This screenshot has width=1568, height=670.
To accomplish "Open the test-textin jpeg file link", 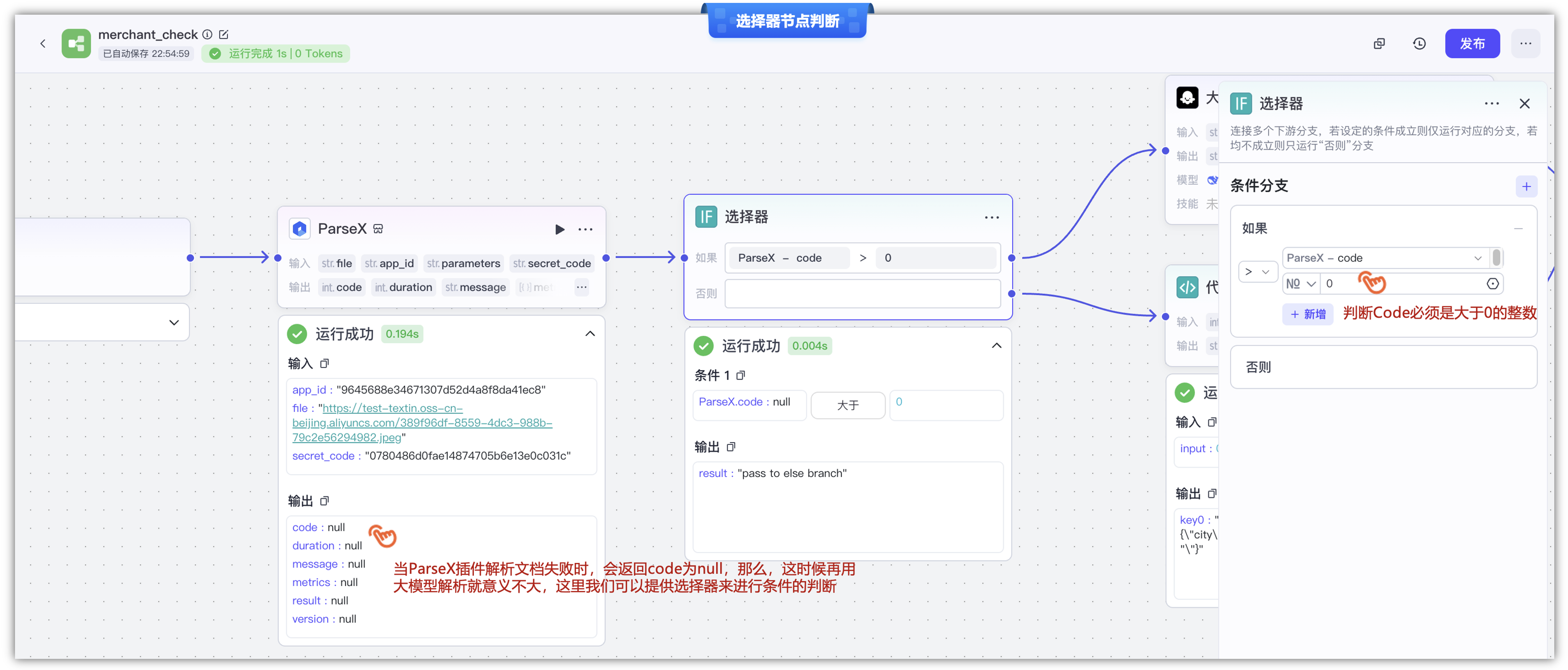I will 421,422.
